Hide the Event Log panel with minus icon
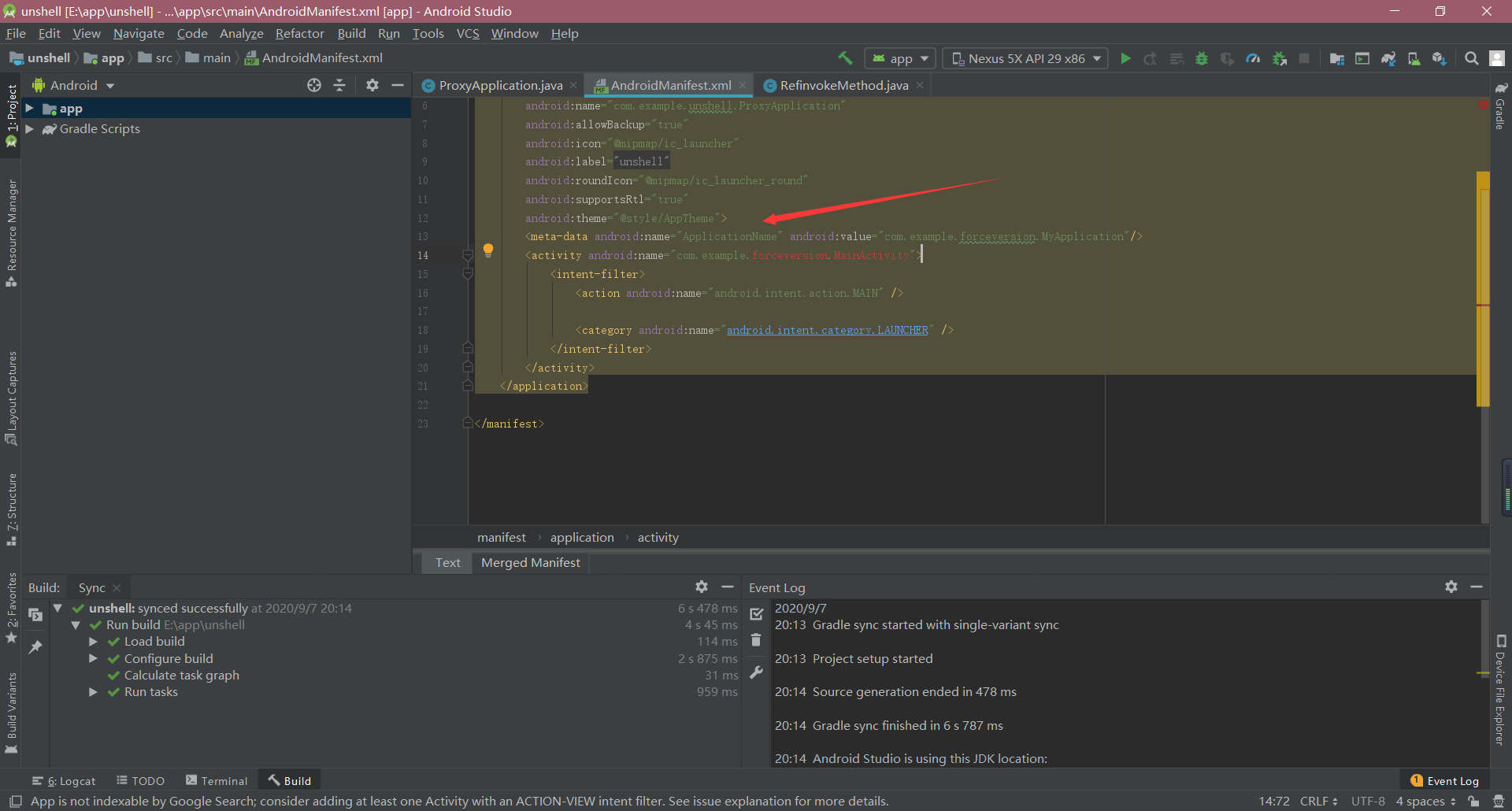Screen dimensions: 1512x811 point(1477,587)
